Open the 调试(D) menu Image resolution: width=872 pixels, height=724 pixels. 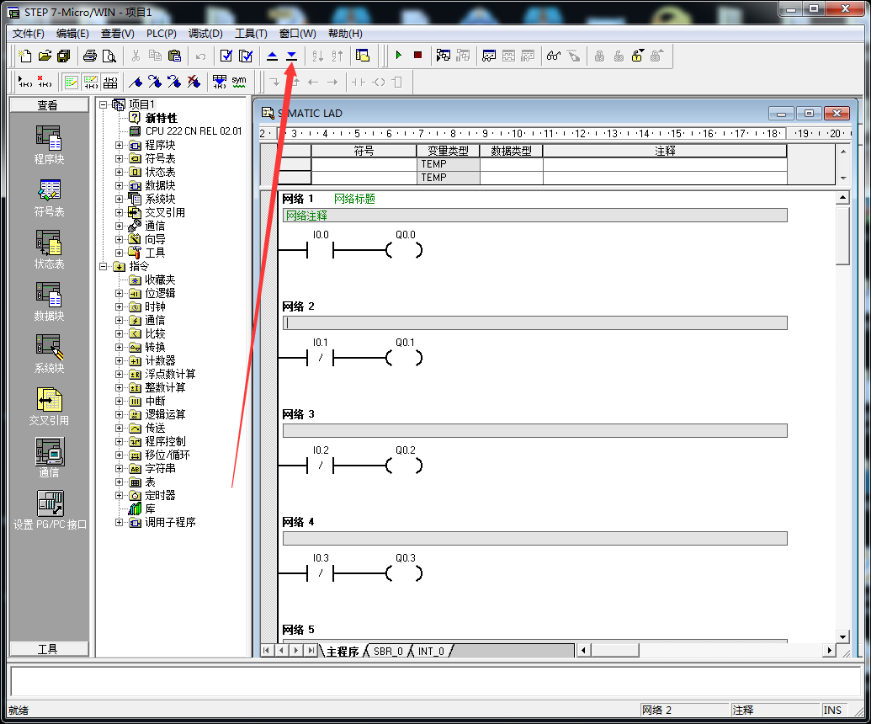205,33
